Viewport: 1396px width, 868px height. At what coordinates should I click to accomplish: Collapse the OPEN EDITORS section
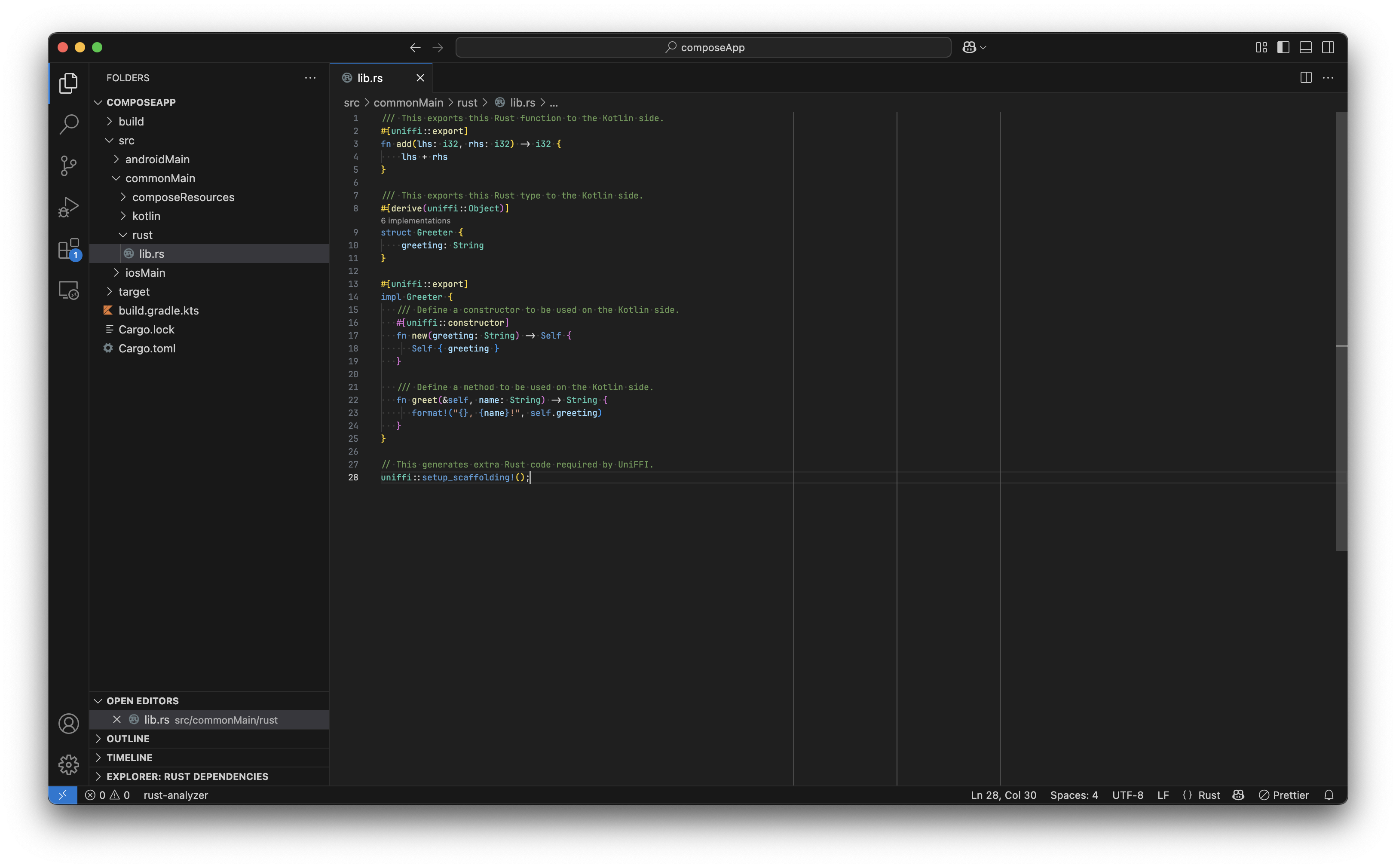coord(210,700)
